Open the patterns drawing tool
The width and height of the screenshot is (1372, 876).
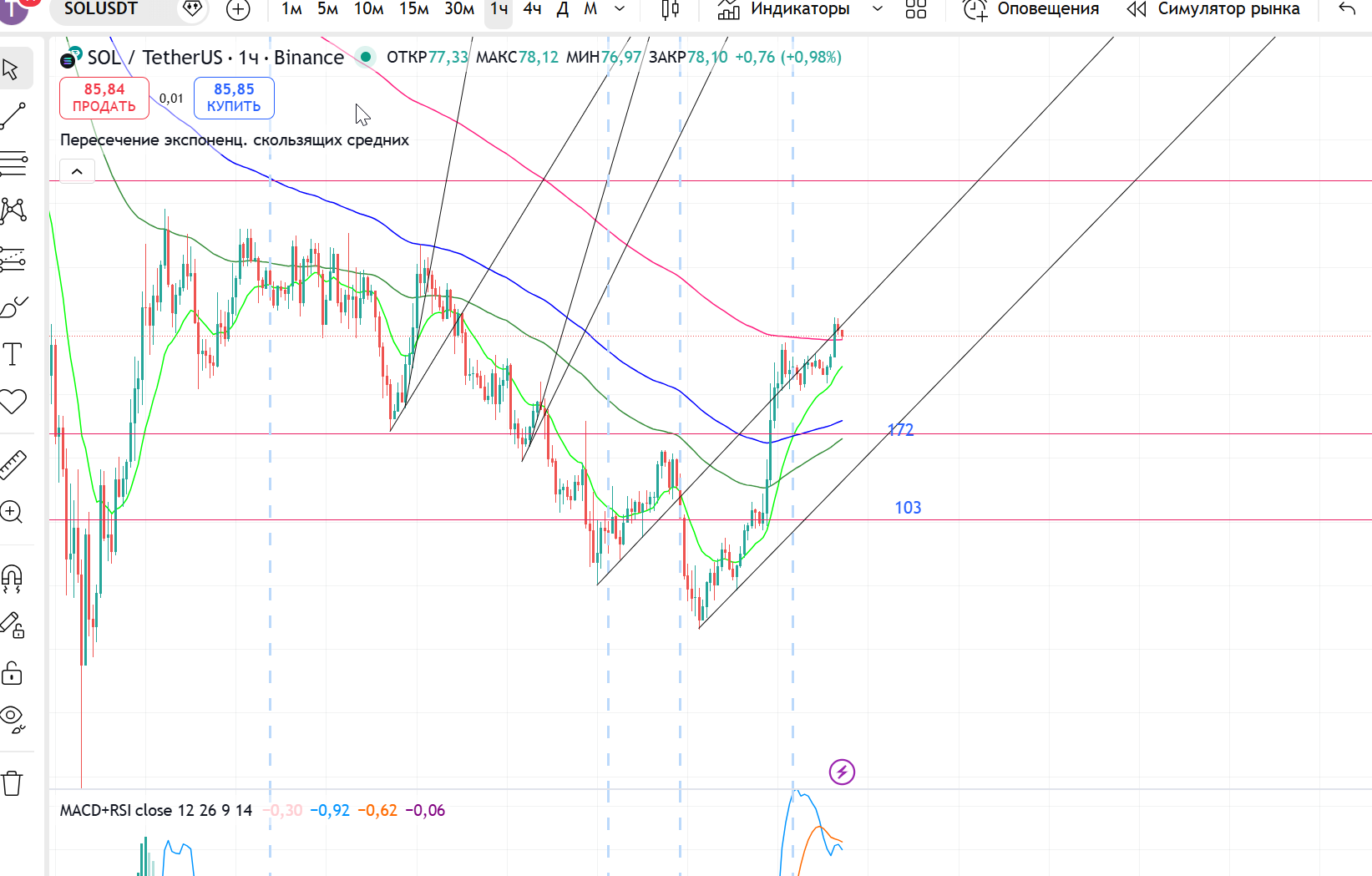click(13, 210)
